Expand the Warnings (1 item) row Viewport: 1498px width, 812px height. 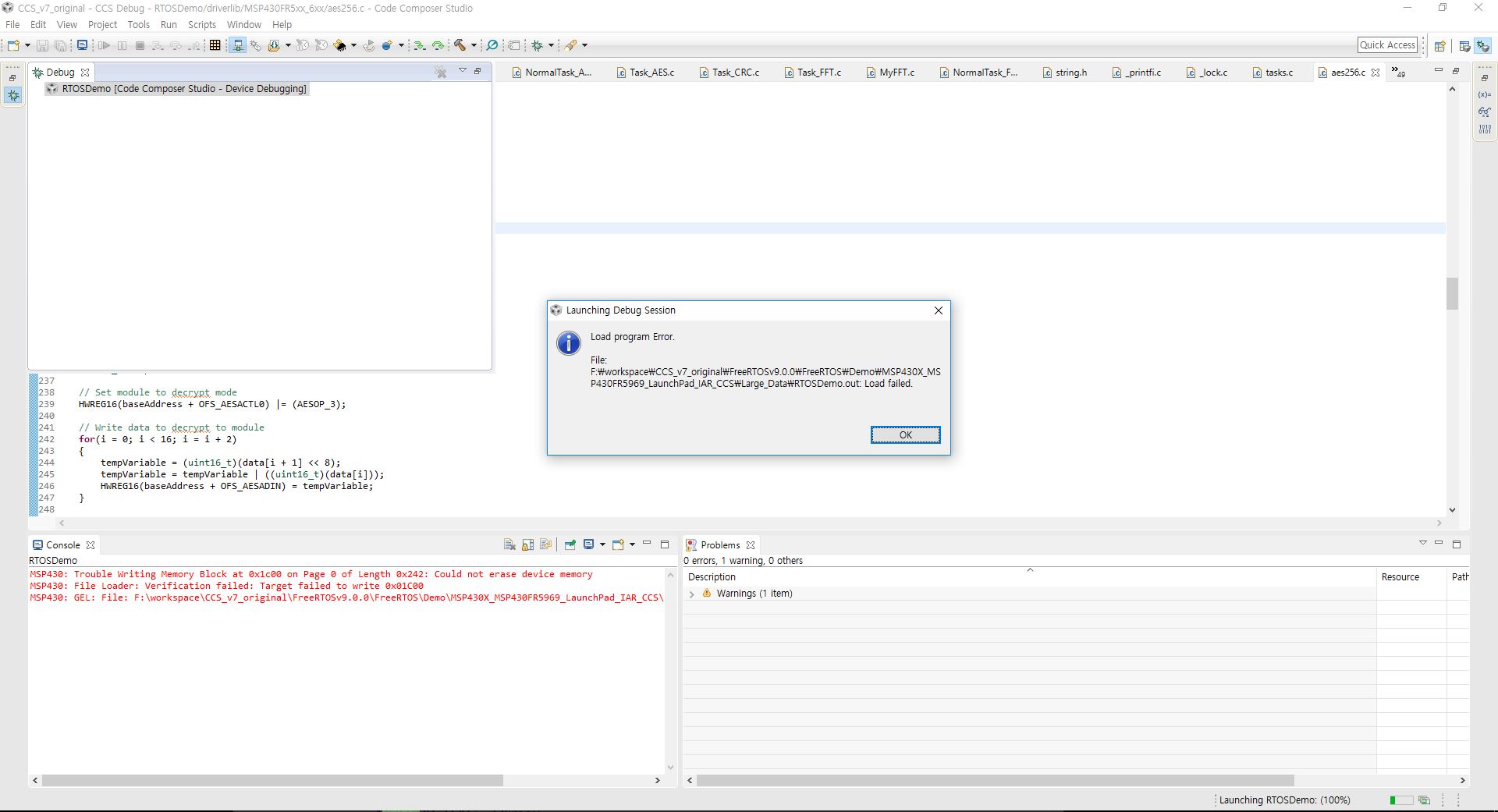[691, 594]
